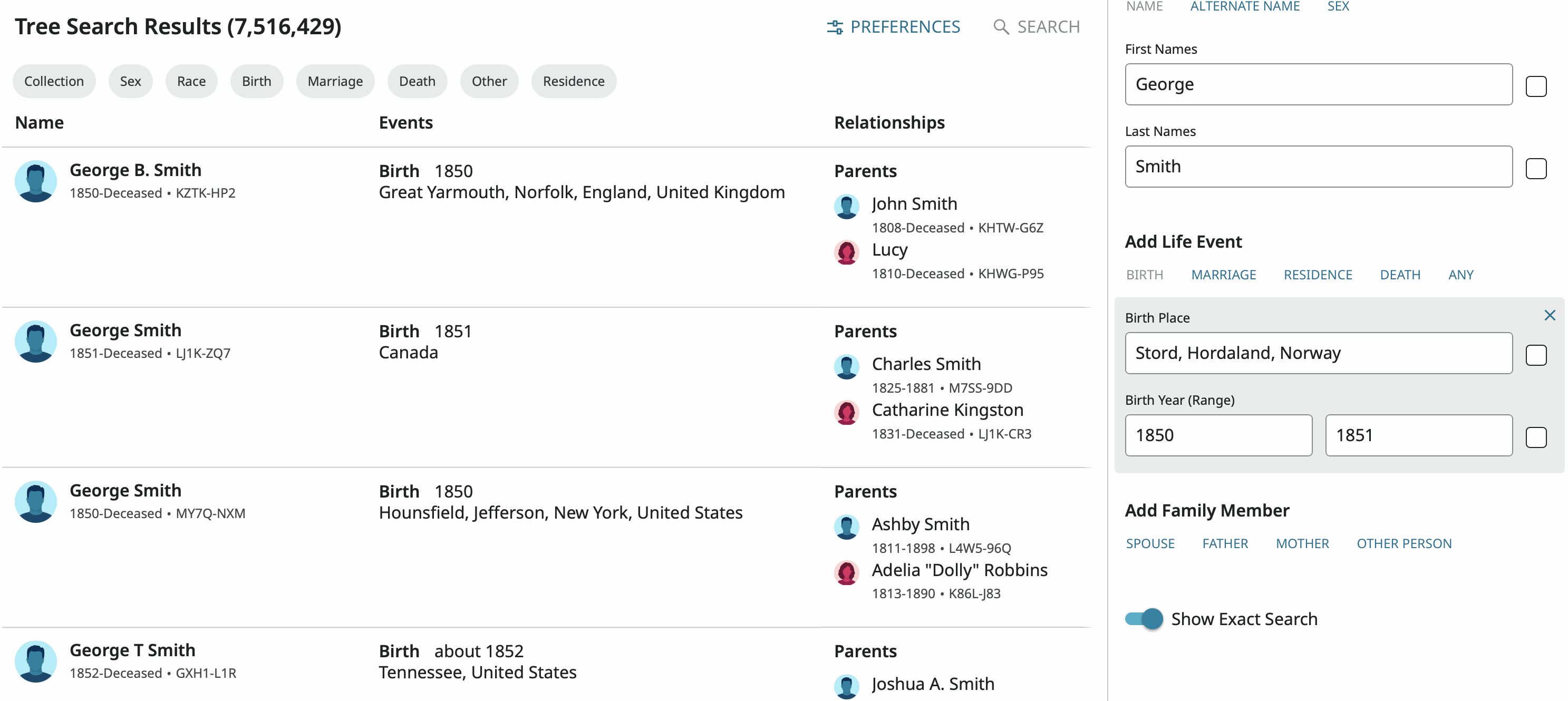Click the Preferences sliders icon
This screenshot has width=1568, height=701.
835,27
